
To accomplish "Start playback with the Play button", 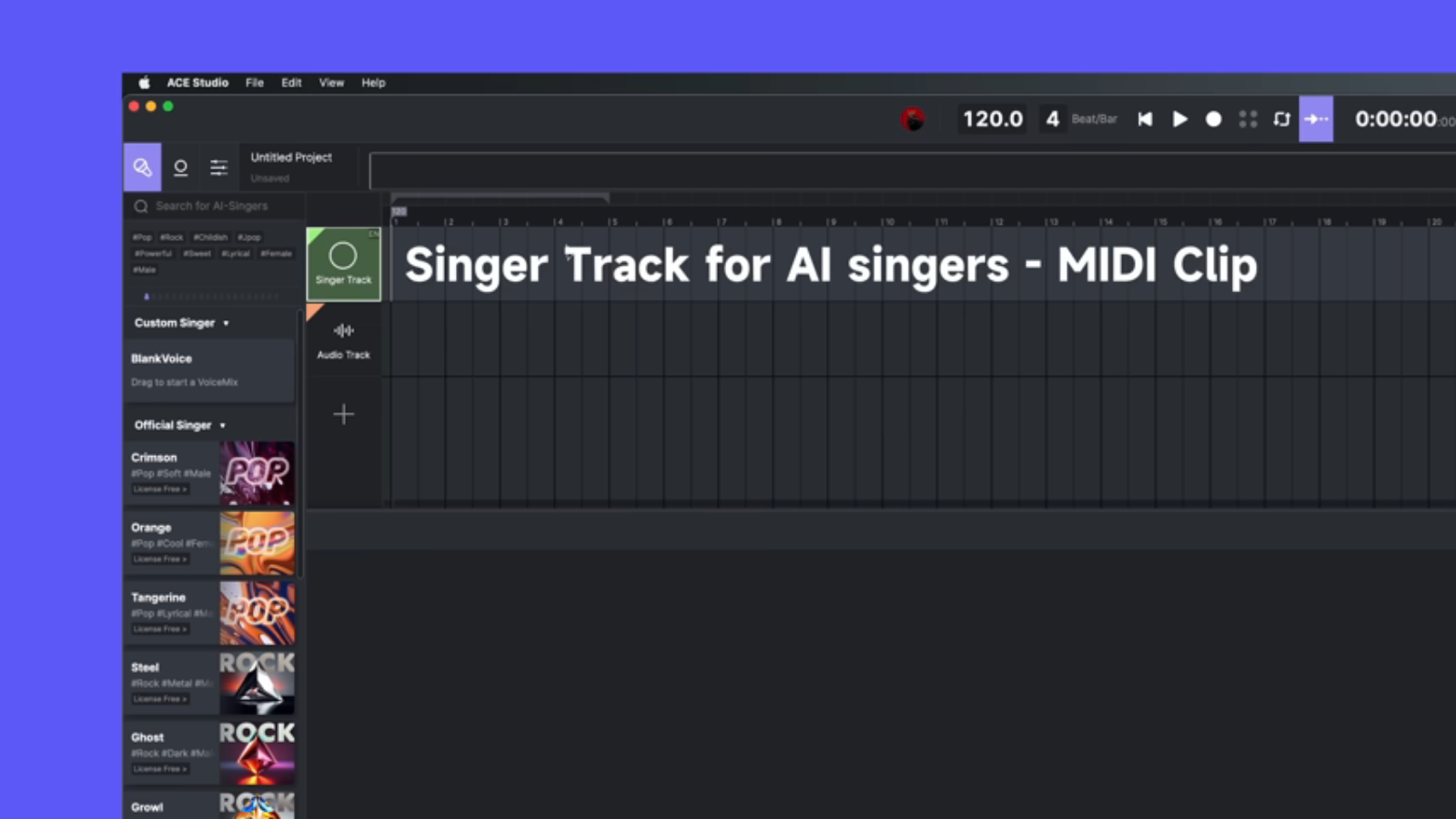I will [x=1179, y=119].
